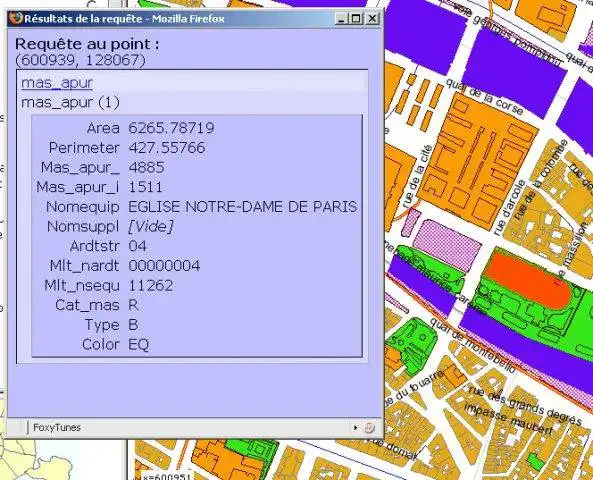The image size is (593, 480).
Task: Click the rue de la cité label
Action: pyautogui.click(x=417, y=176)
